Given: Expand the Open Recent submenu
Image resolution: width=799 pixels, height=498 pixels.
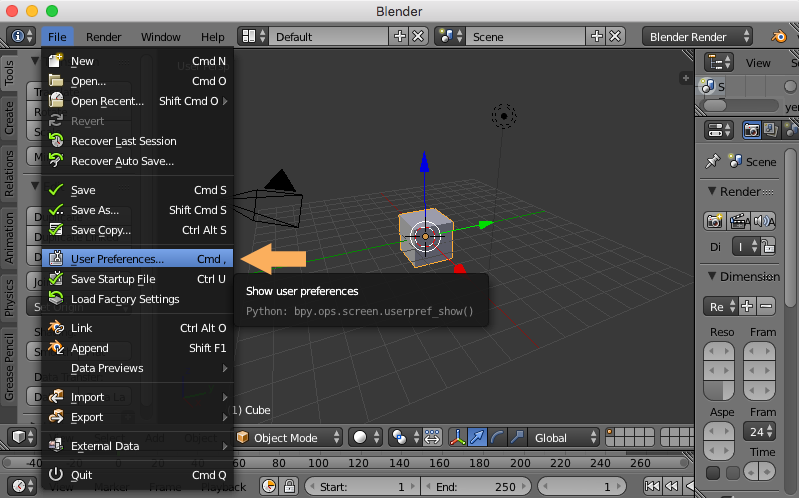Looking at the screenshot, I should [x=138, y=101].
